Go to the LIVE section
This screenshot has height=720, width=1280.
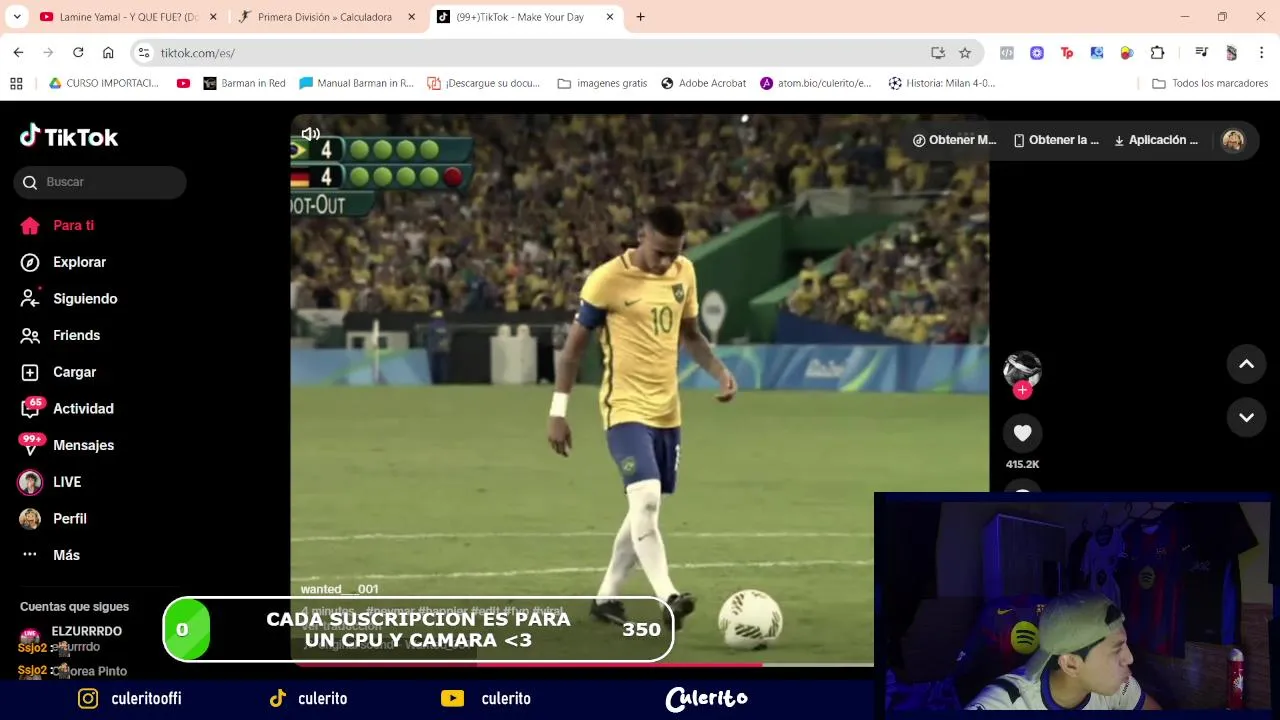pos(50,482)
